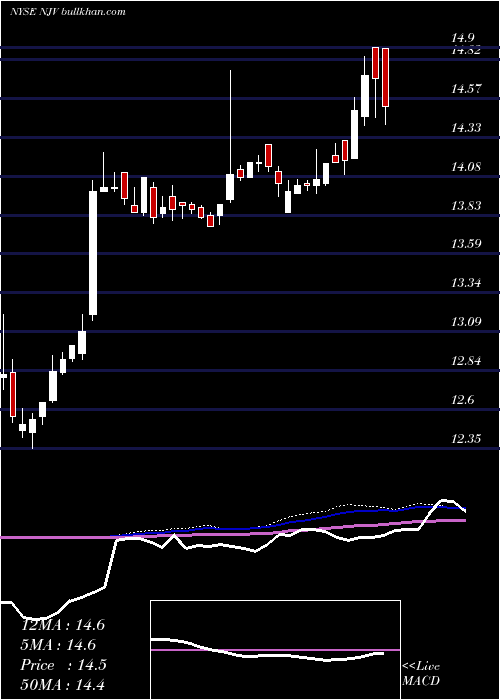Select the 13.83 price axis label
The width and height of the screenshot is (500, 700).
[x=466, y=206]
